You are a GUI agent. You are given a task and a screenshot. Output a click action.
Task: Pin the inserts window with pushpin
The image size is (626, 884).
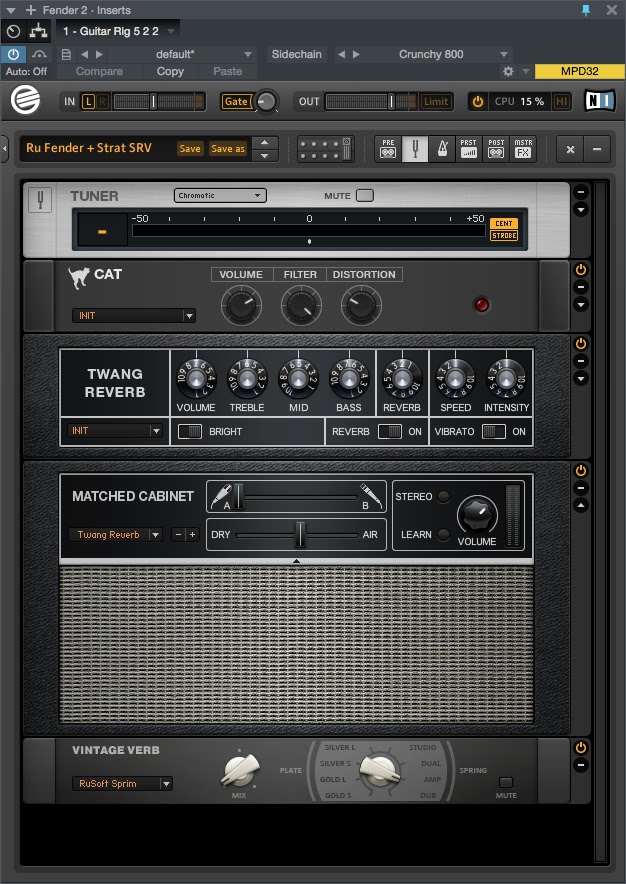pos(586,10)
